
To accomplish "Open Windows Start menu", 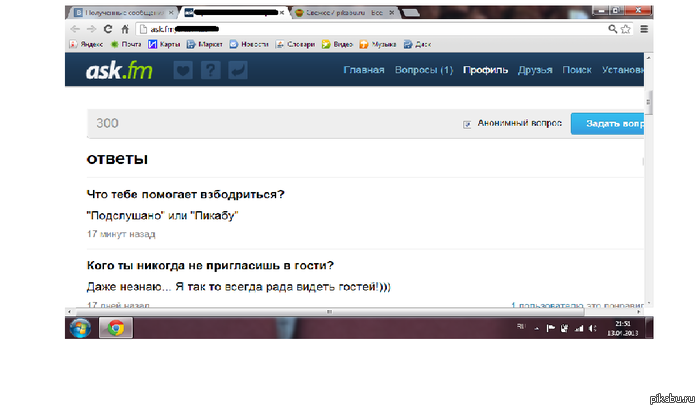I will (x=80, y=328).
